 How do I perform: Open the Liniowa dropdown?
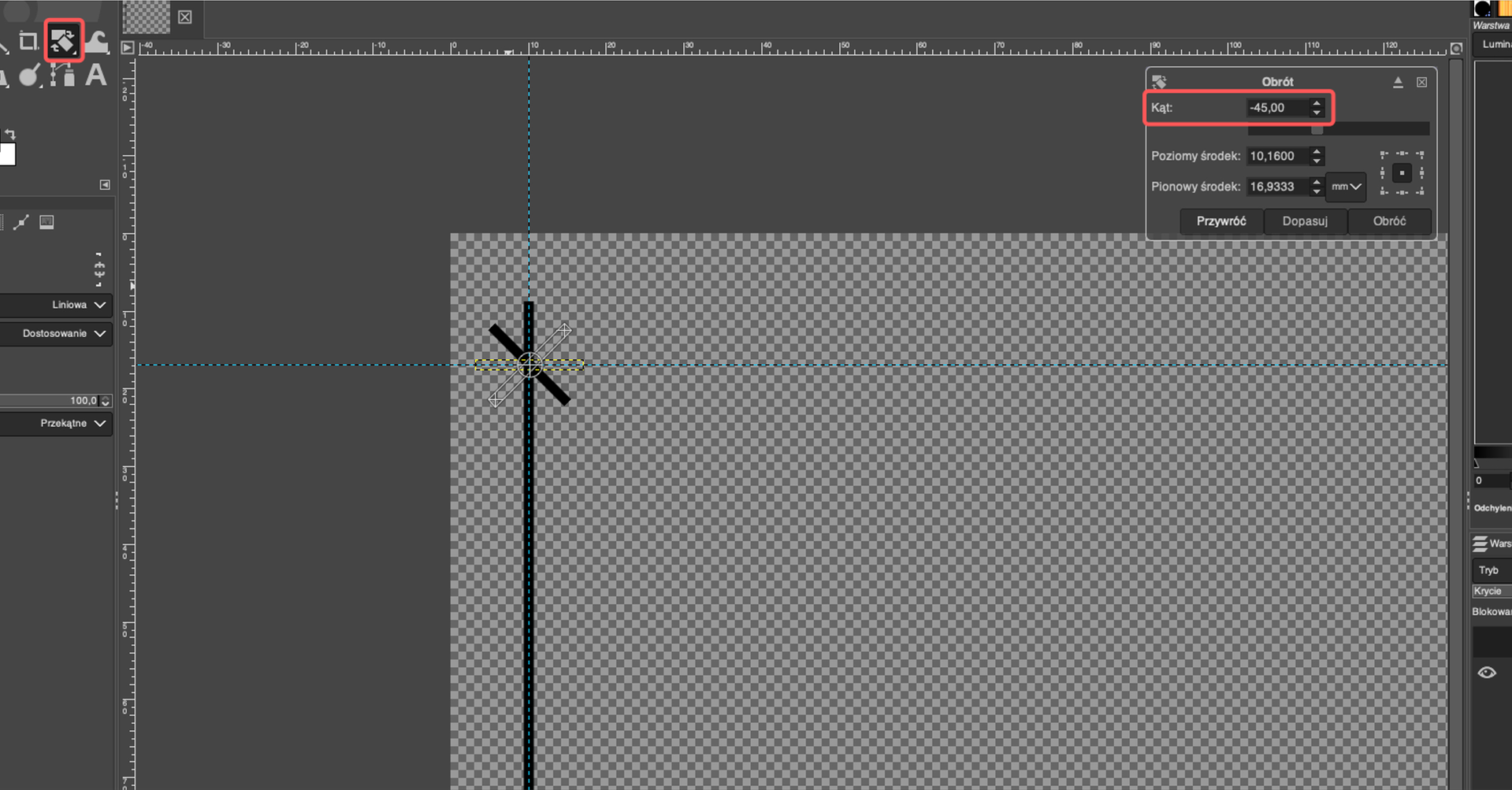[55, 305]
